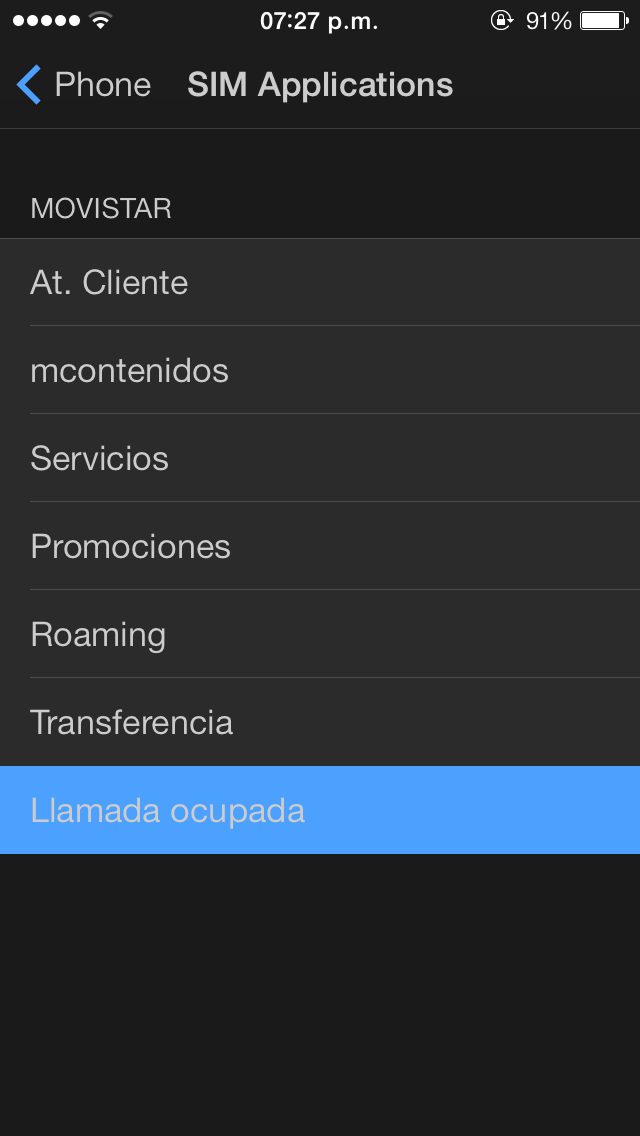Tap the rotation lock status icon
The image size is (640, 1136).
pyautogui.click(x=501, y=21)
